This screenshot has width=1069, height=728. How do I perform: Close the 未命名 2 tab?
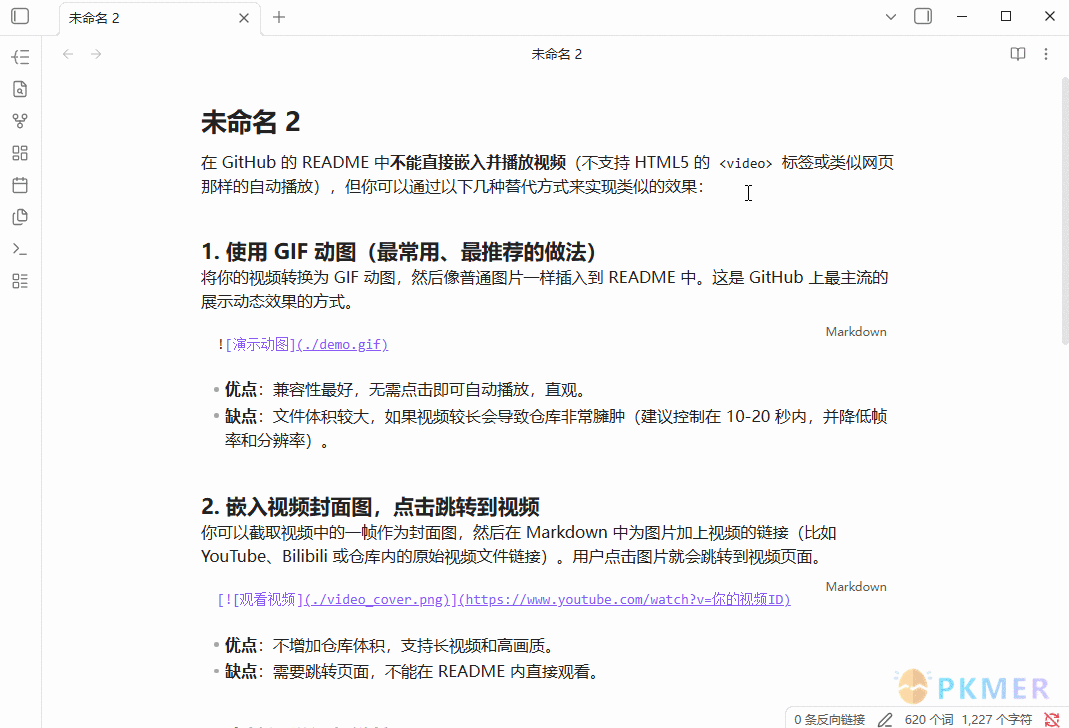tap(244, 18)
